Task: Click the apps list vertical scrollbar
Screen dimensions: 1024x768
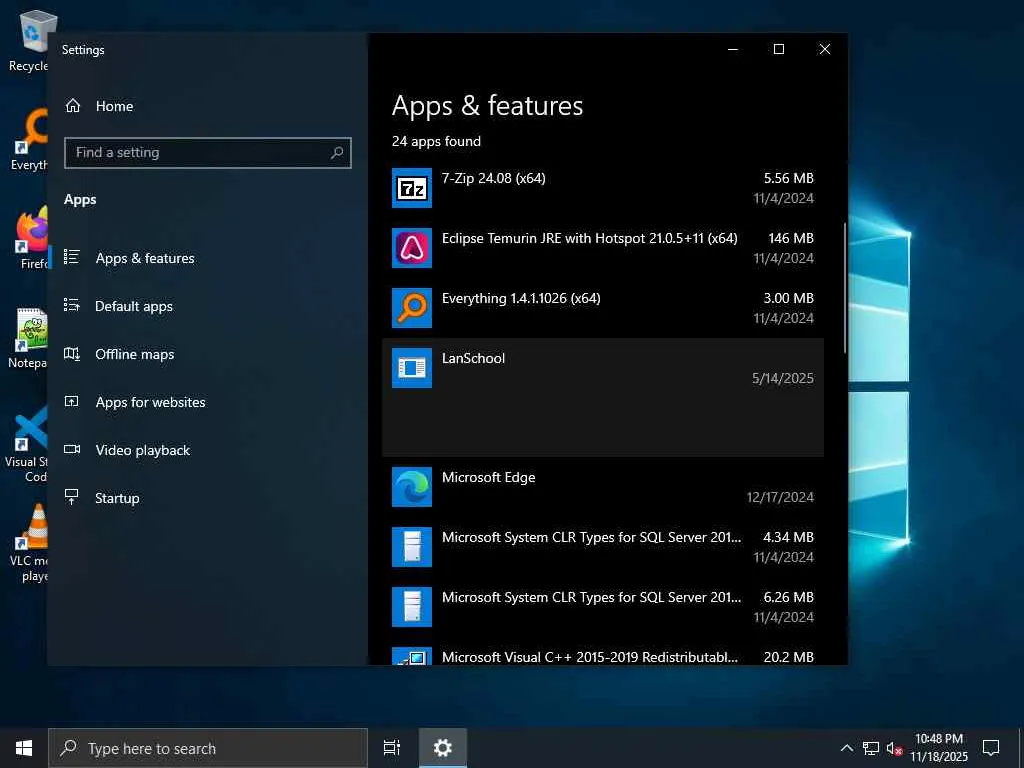Action: (845, 290)
